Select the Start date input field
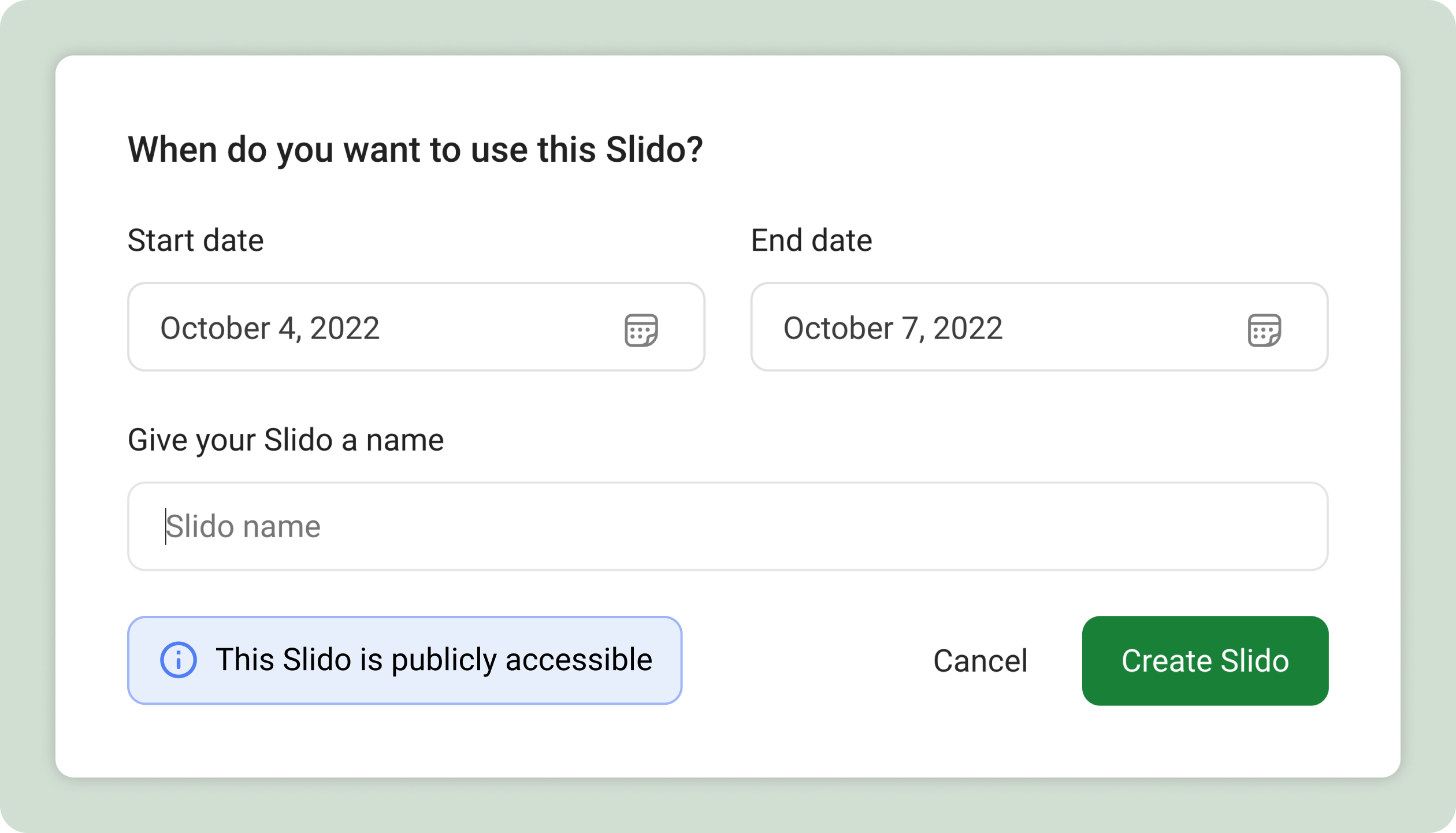The height and width of the screenshot is (833, 1456). 416,327
